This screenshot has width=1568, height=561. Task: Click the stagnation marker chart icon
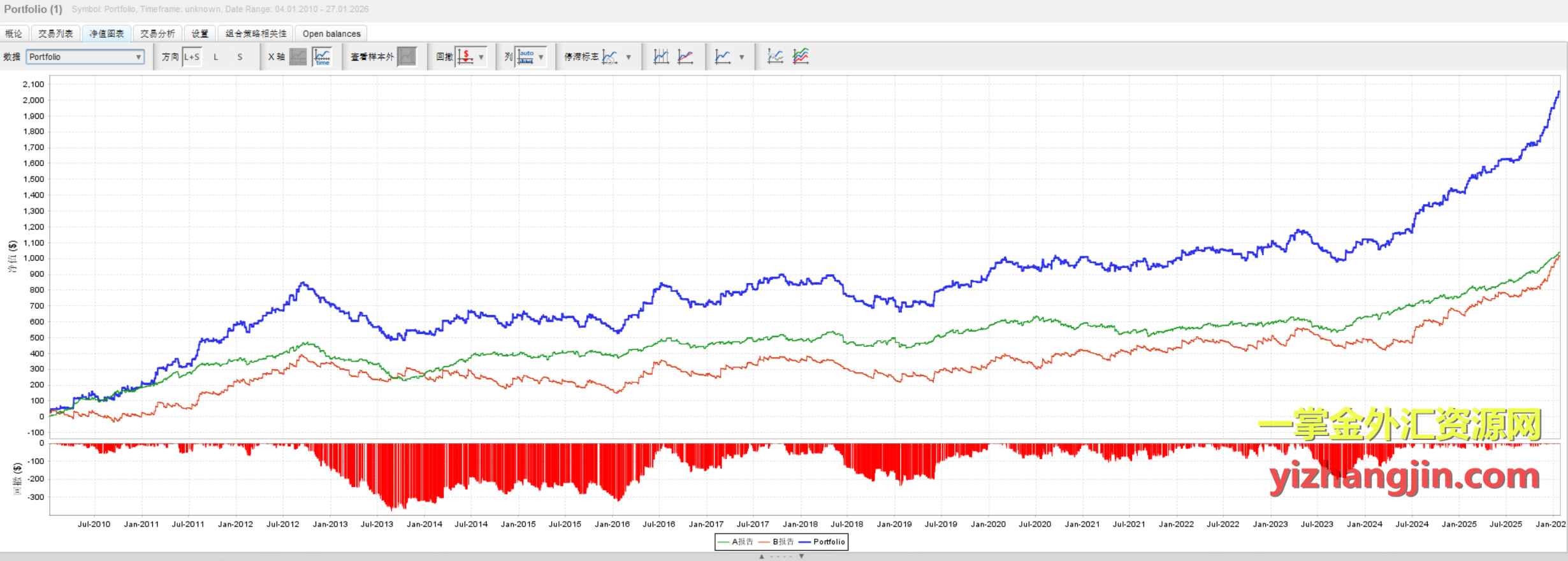609,57
